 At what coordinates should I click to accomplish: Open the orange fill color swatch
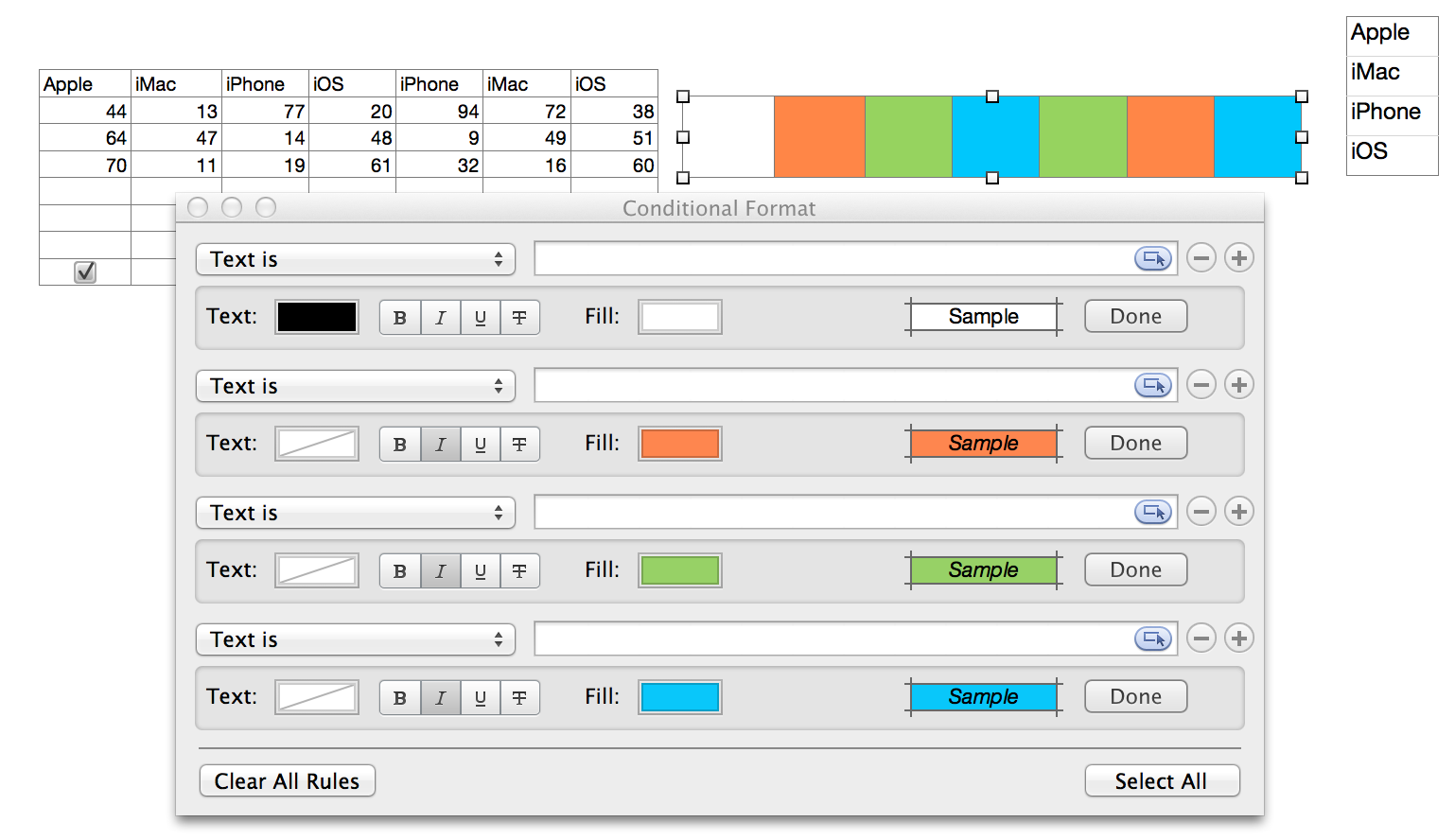tap(680, 444)
